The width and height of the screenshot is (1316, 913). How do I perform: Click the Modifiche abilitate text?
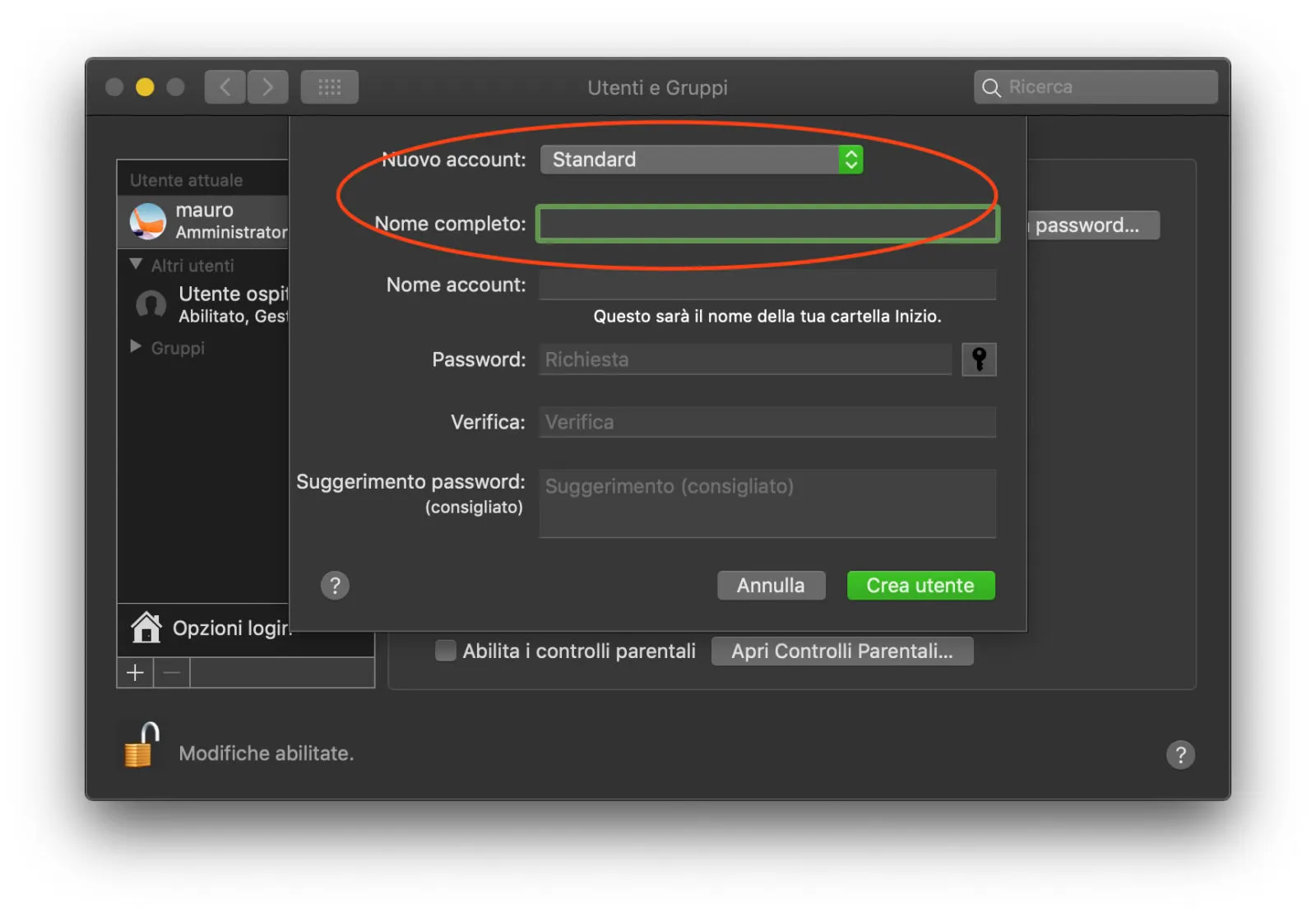[x=266, y=753]
